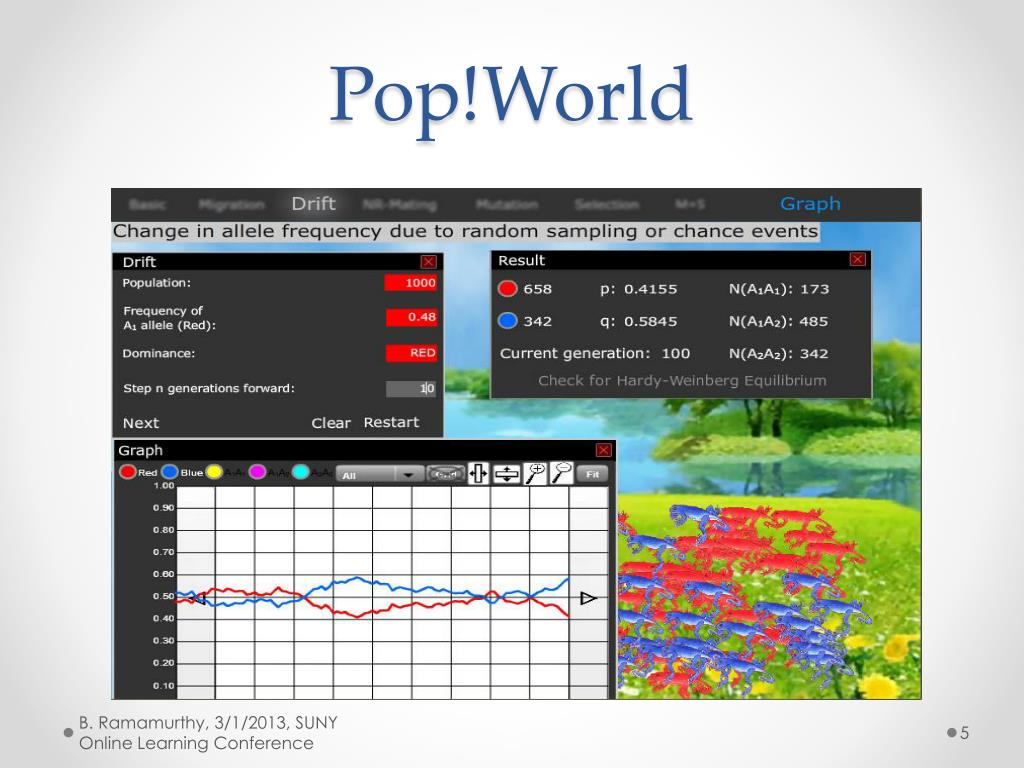
Task: Click the A1 allele frequency field 0.48
Action: tap(411, 317)
